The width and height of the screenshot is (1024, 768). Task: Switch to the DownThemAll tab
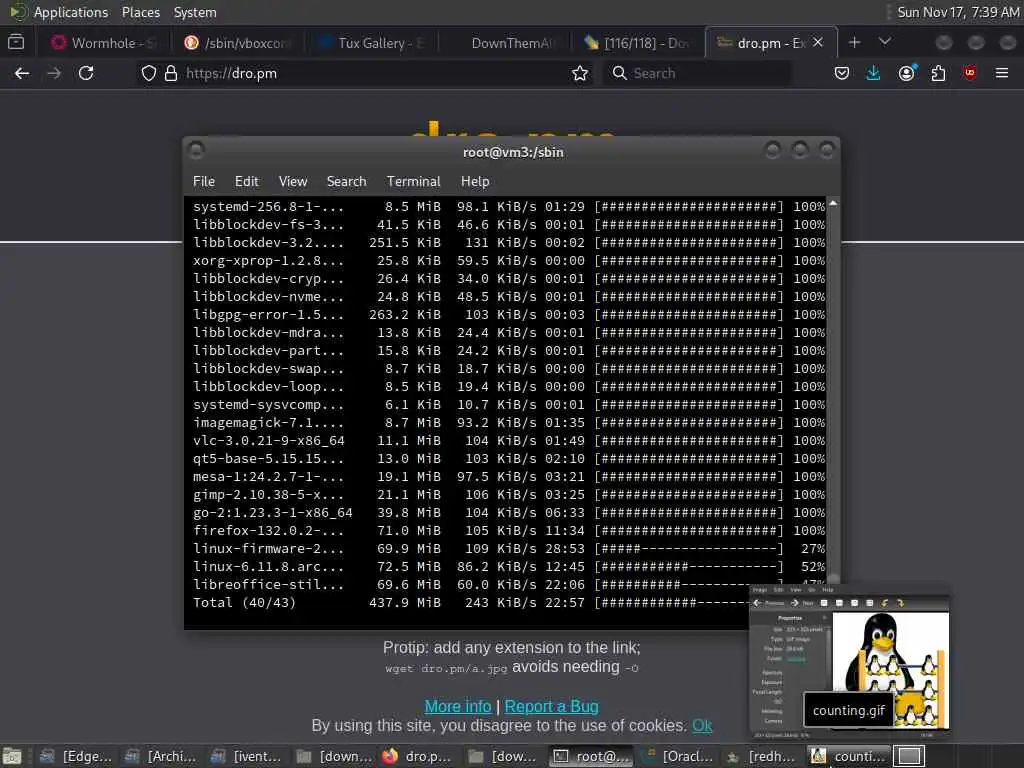tap(506, 43)
